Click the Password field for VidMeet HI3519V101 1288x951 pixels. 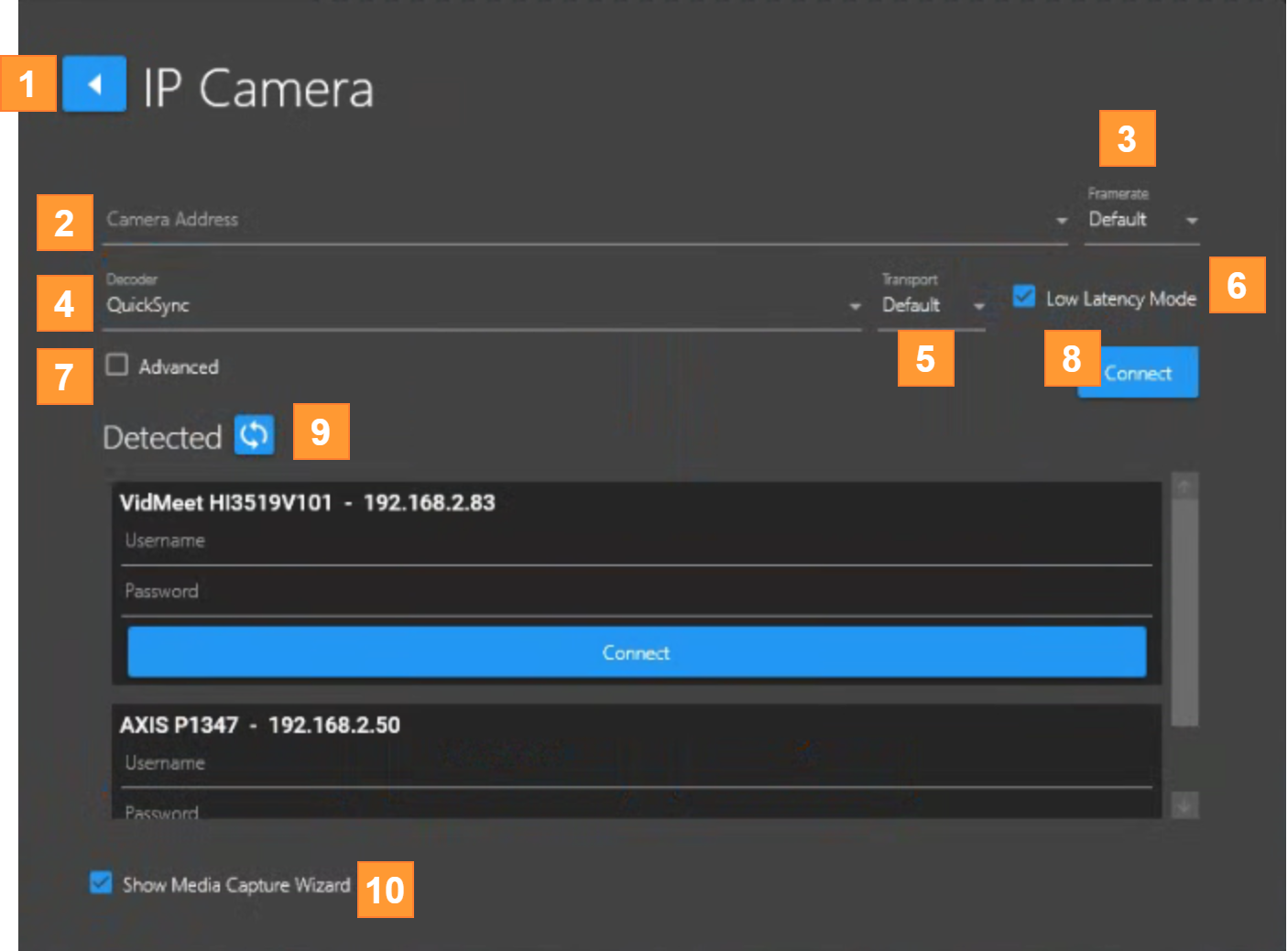[x=637, y=592]
